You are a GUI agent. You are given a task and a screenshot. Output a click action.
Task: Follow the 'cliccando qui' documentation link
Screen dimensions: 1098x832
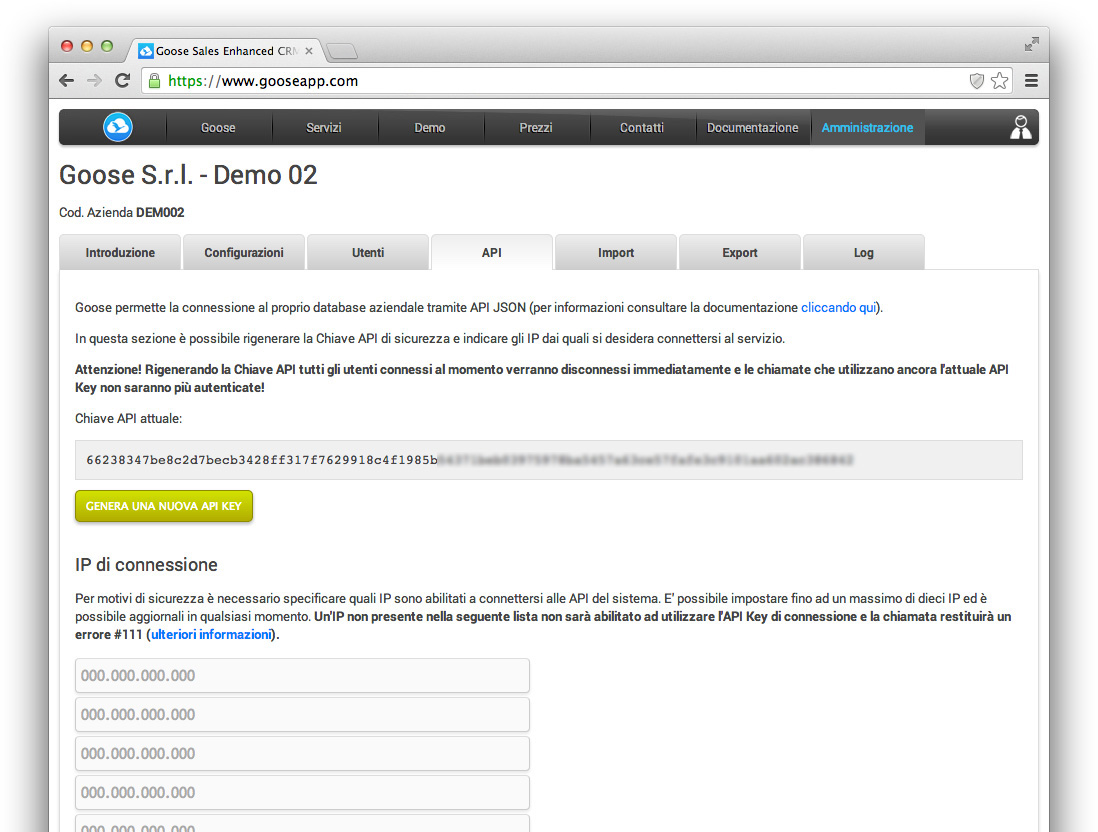(x=838, y=307)
